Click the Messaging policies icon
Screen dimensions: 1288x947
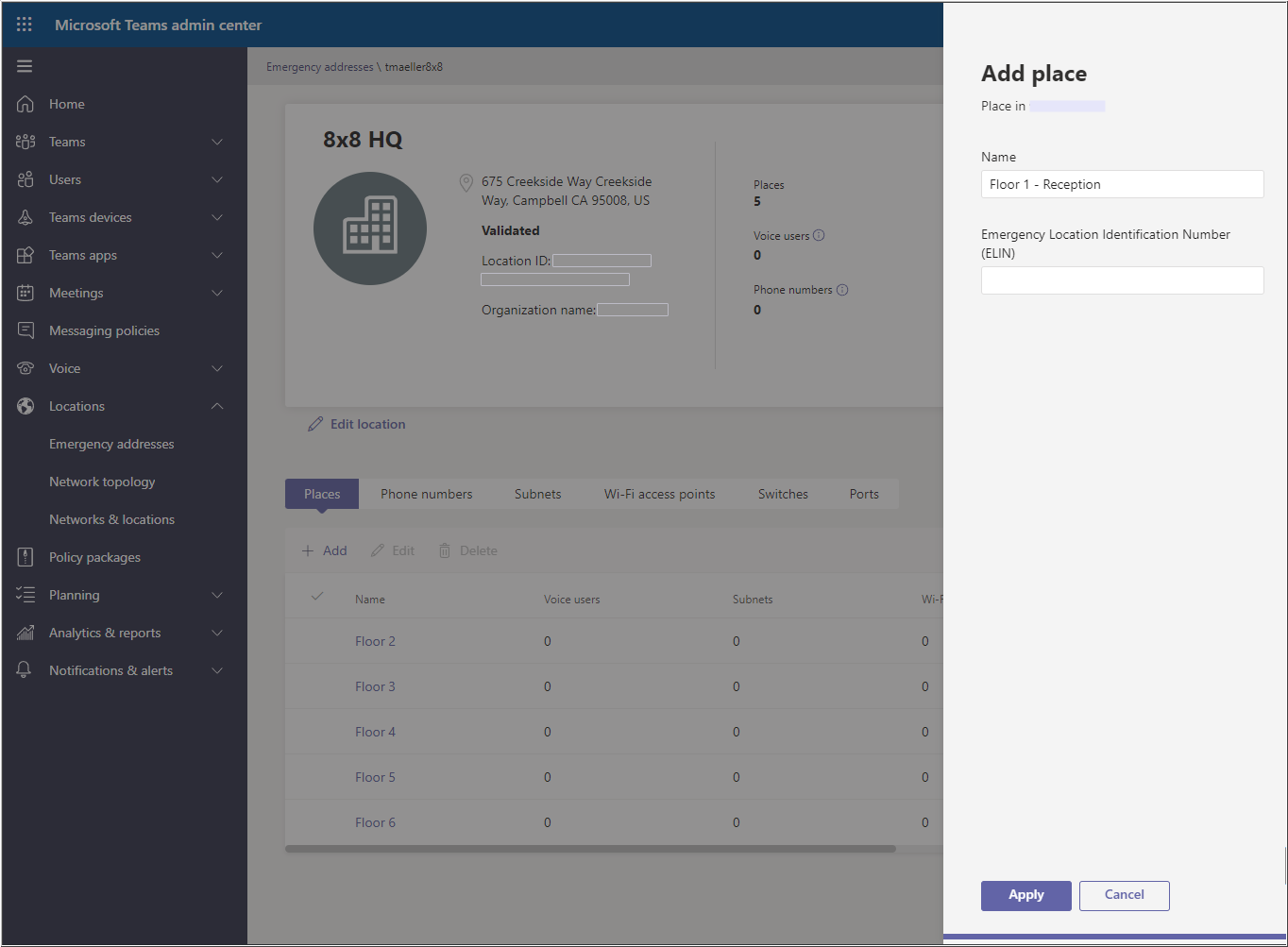point(25,330)
